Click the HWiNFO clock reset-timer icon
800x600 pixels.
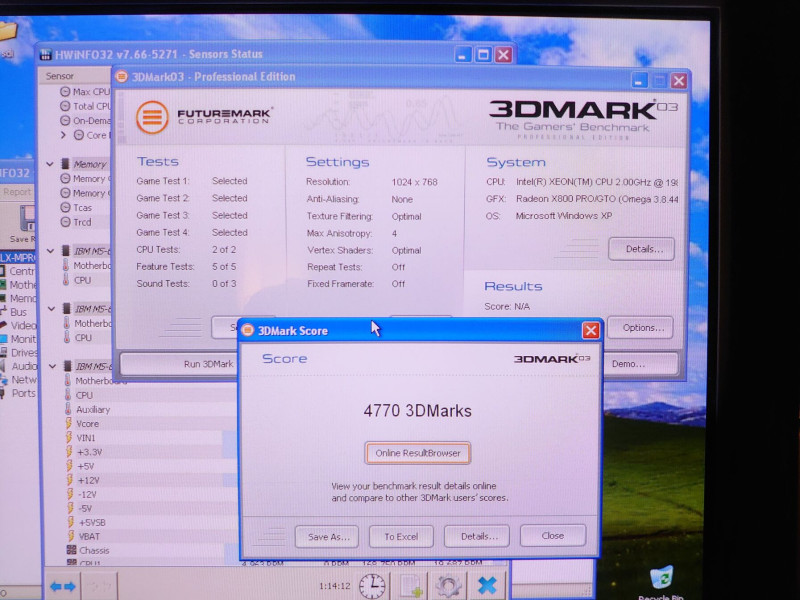[x=372, y=586]
